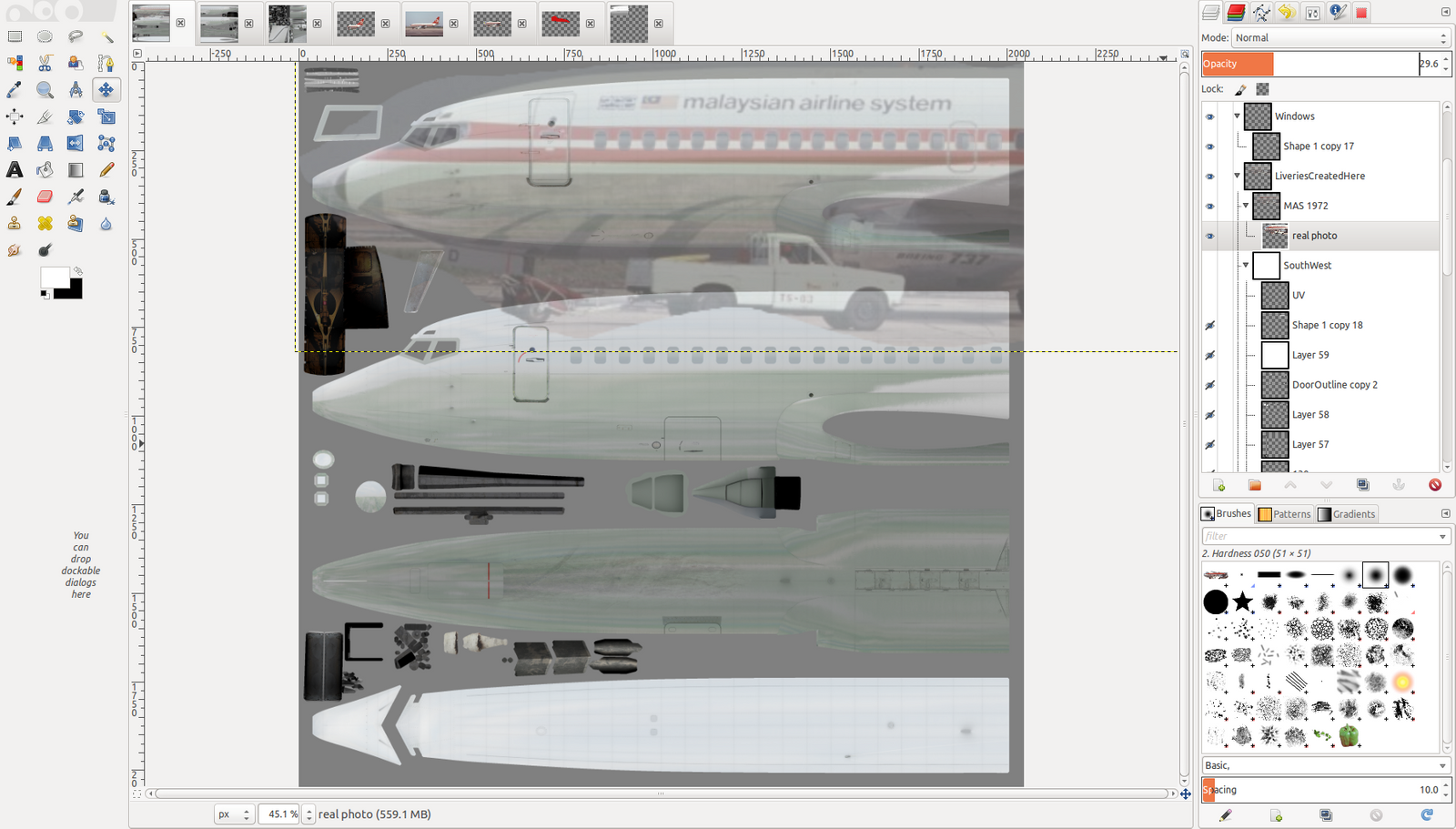This screenshot has width=1456, height=829.
Task: Select the Flip tool
Action: point(76,143)
